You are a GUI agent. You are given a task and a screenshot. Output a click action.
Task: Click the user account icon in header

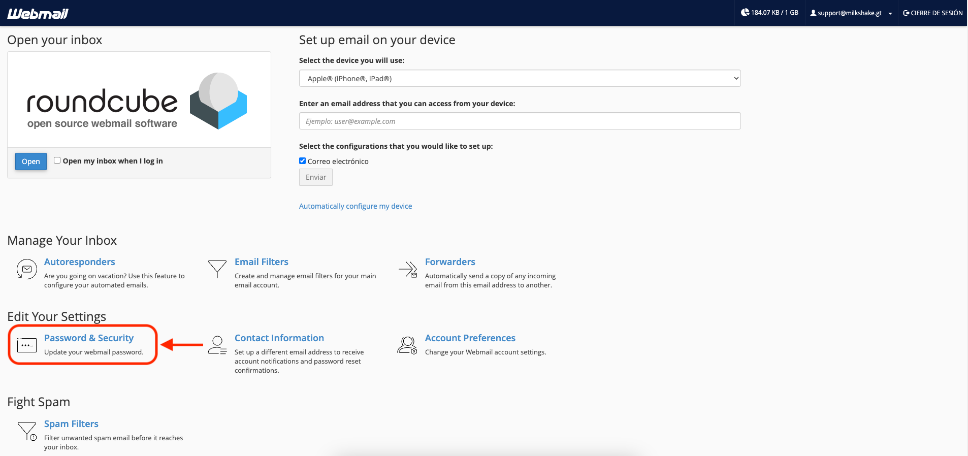[813, 13]
